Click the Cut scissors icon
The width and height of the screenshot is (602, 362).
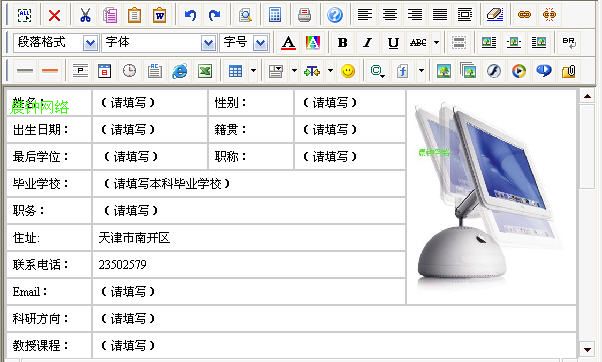coord(85,15)
